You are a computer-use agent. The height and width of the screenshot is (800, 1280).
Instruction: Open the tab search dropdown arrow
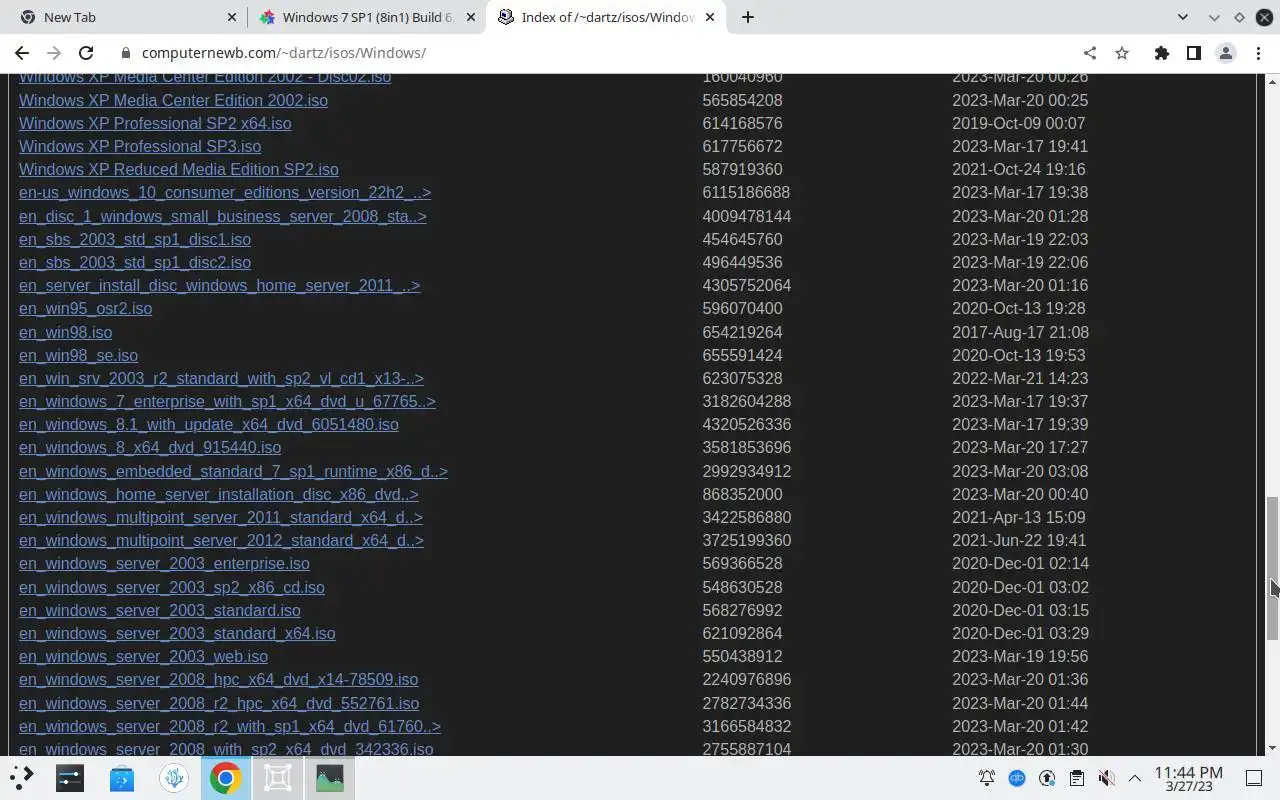pyautogui.click(x=1182, y=17)
